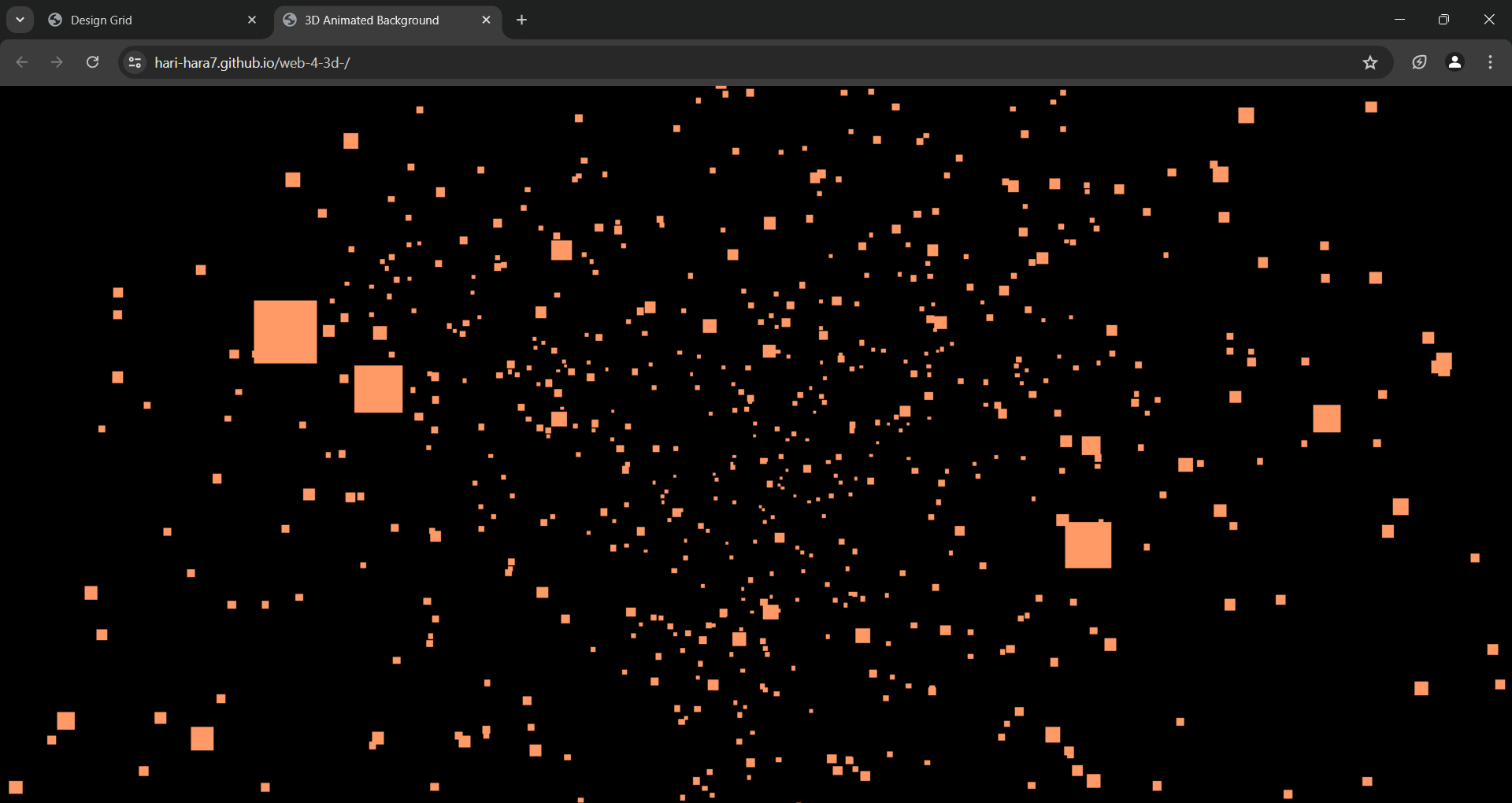
Task: Close the Design Grid tab
Action: [x=252, y=20]
